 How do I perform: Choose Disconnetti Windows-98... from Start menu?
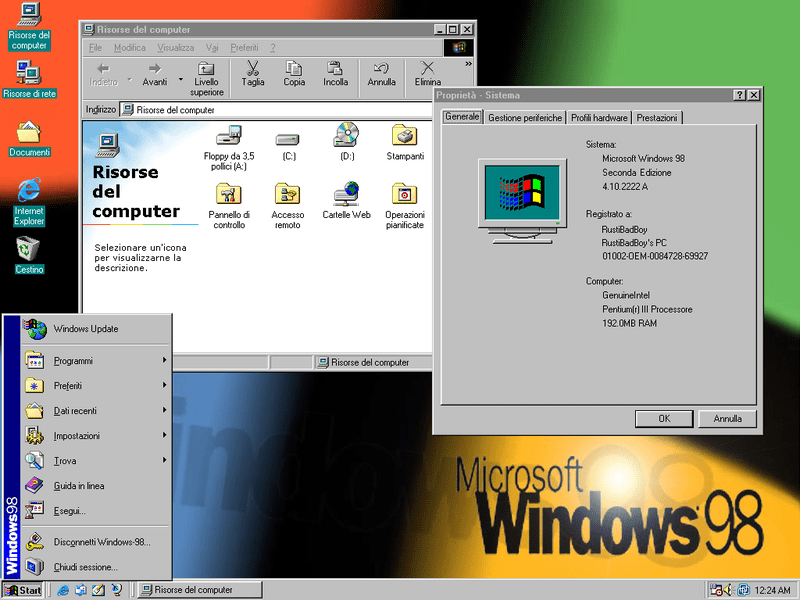pos(95,542)
